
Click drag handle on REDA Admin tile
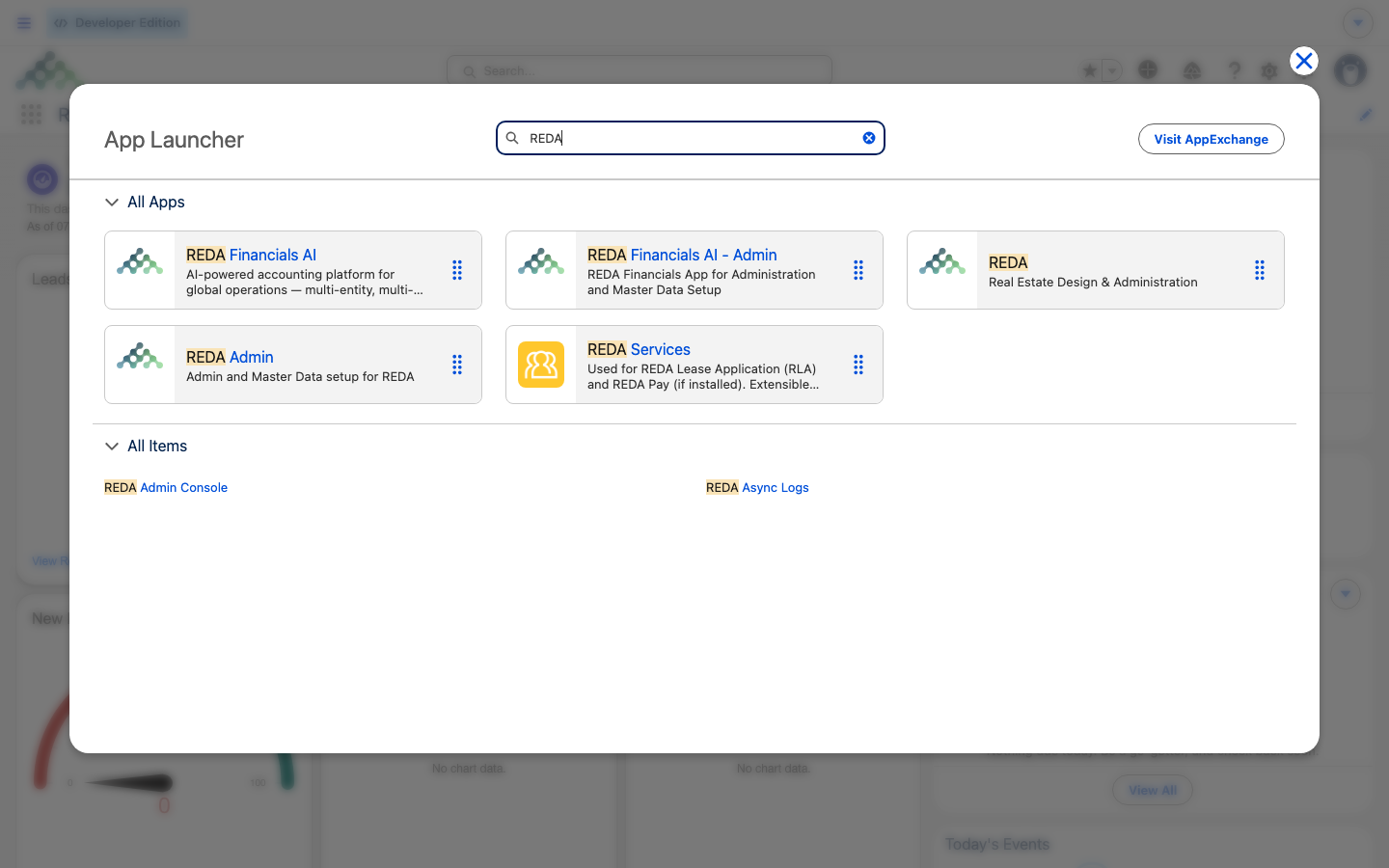(457, 365)
